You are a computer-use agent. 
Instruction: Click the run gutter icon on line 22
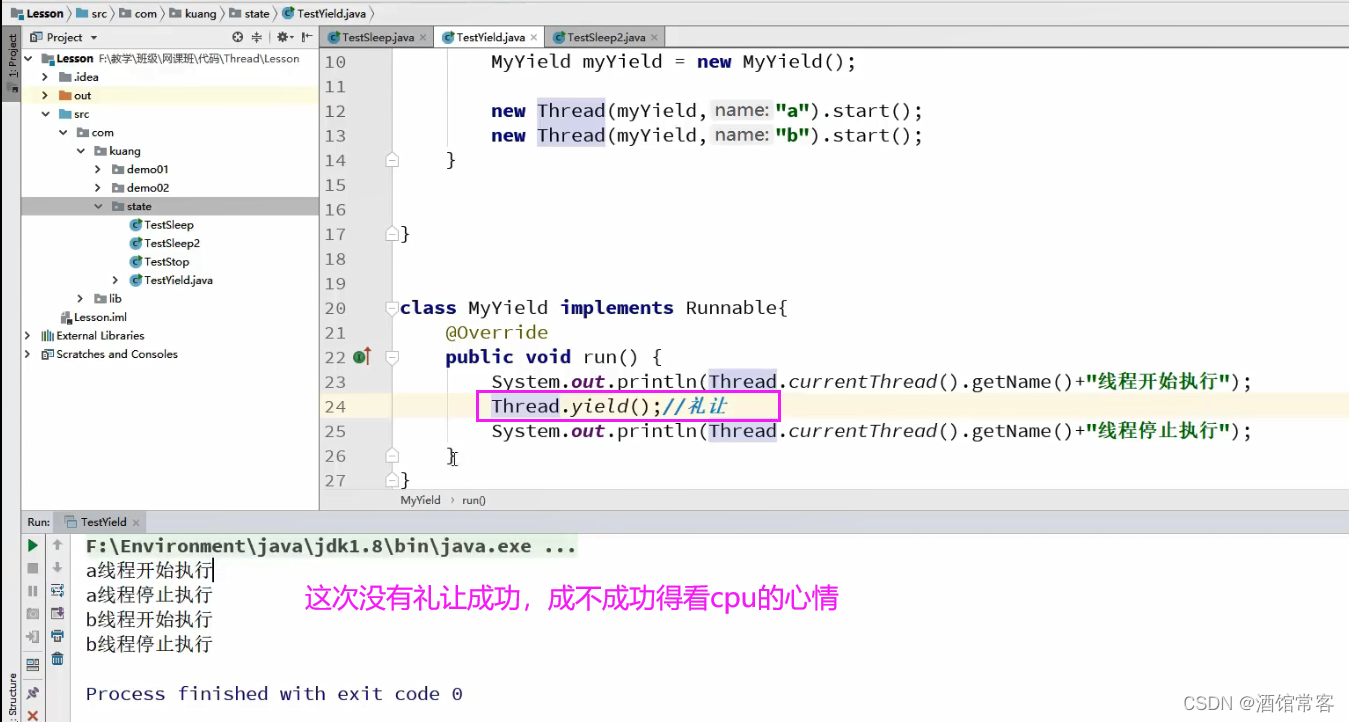363,357
